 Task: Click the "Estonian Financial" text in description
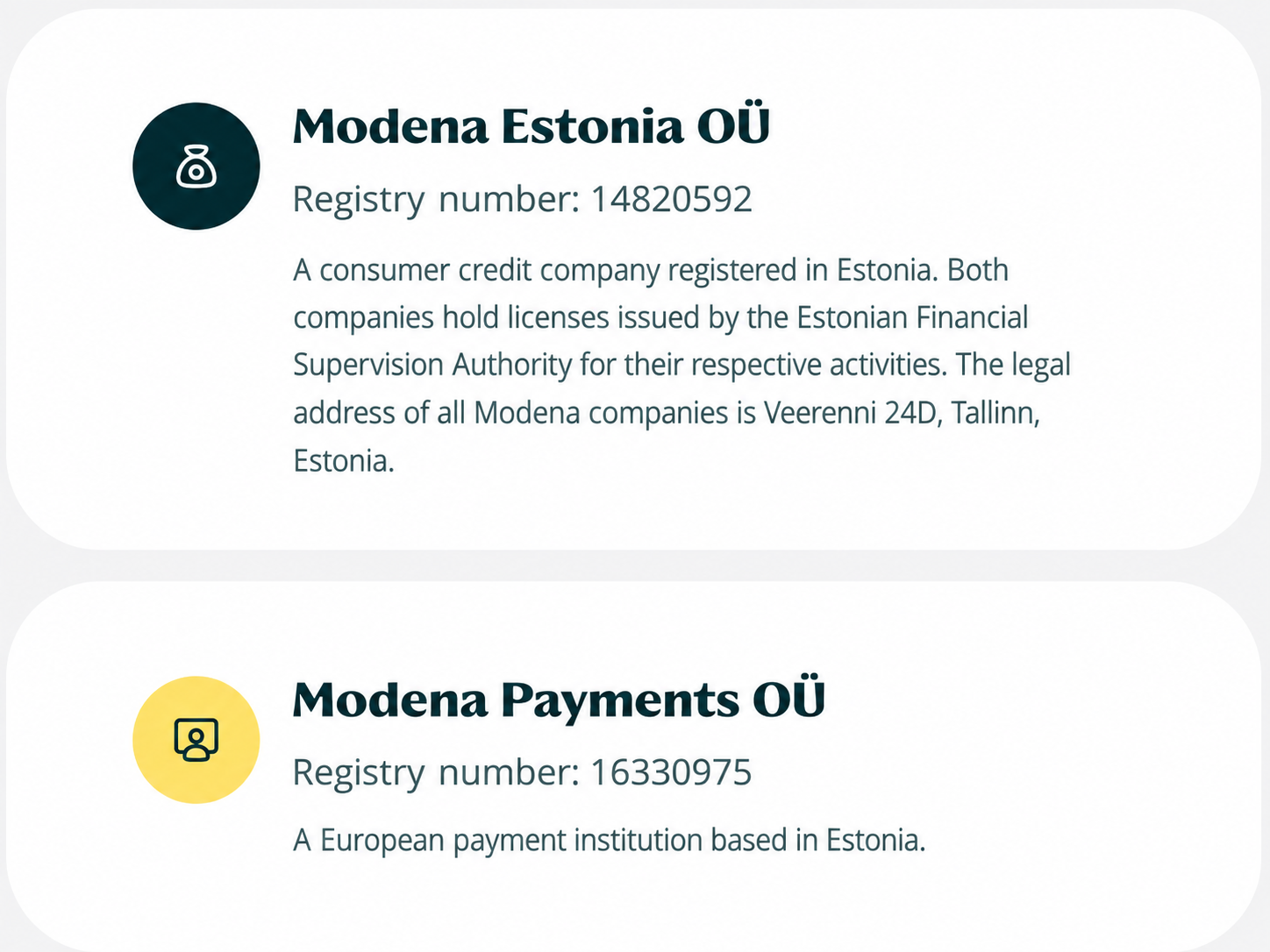coord(912,318)
